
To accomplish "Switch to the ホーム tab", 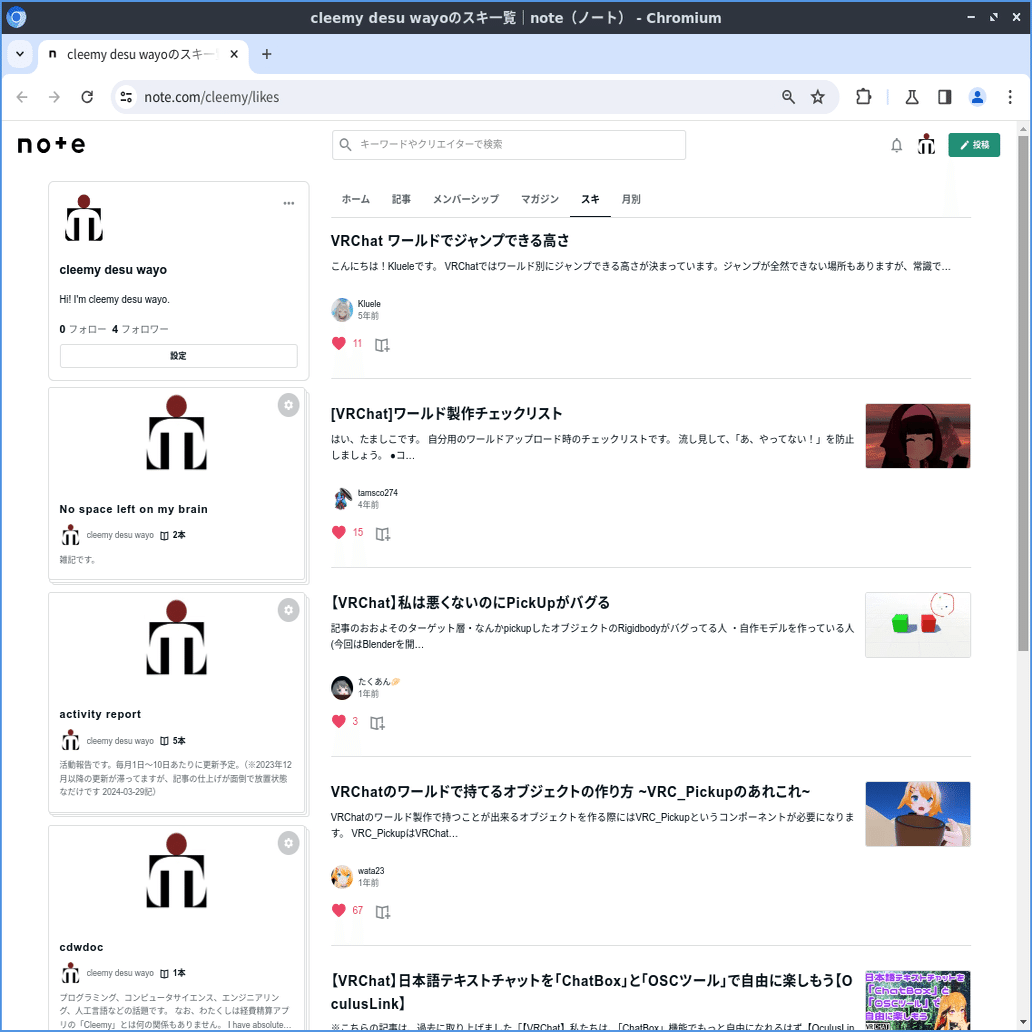I will (x=355, y=199).
